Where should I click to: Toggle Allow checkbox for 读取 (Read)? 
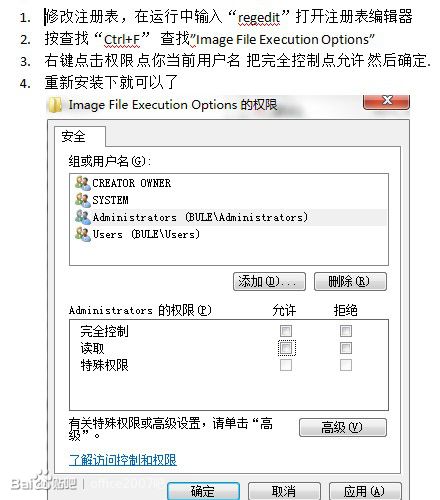(x=286, y=348)
